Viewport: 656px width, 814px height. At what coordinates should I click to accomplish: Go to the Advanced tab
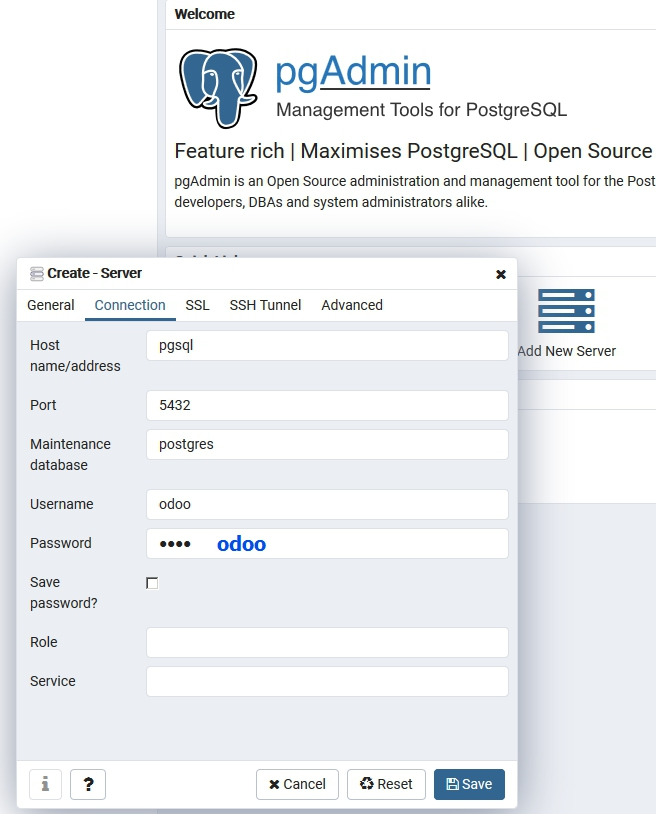(352, 305)
